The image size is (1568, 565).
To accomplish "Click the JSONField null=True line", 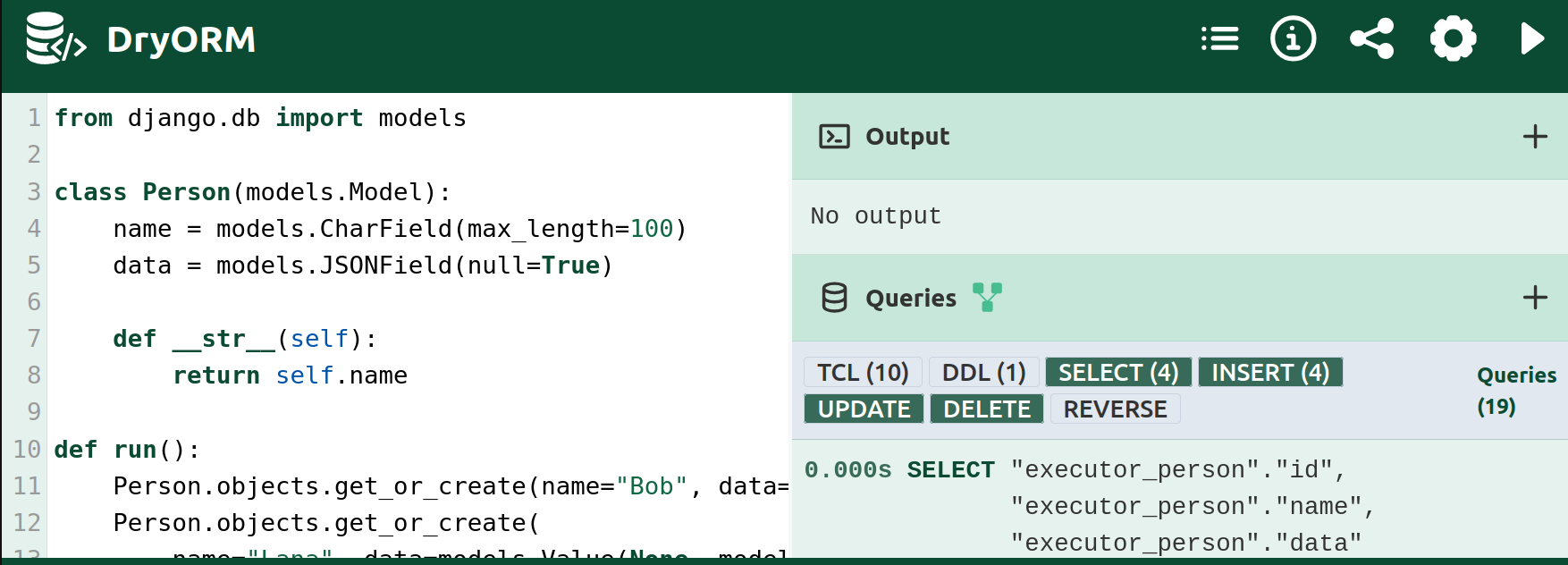I will point(363,266).
